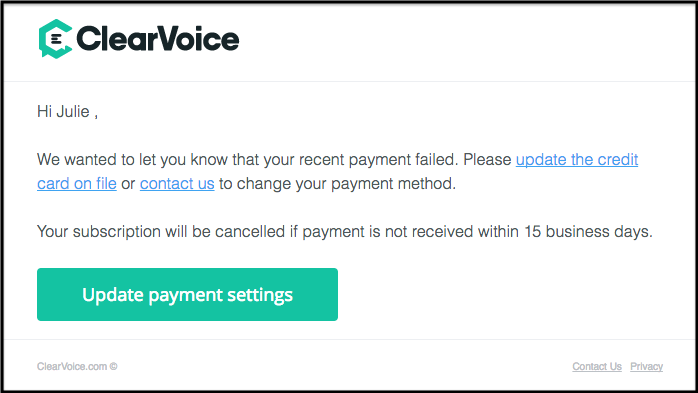Click the divider line below the header
698x393 pixels.
pos(349,81)
